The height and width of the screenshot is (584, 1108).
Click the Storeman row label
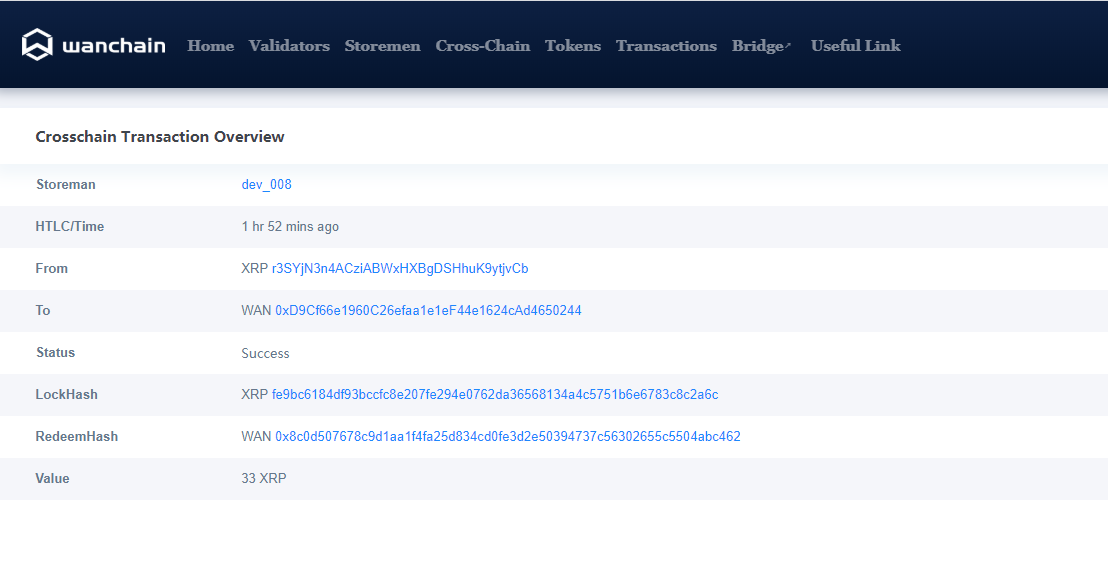click(x=66, y=185)
